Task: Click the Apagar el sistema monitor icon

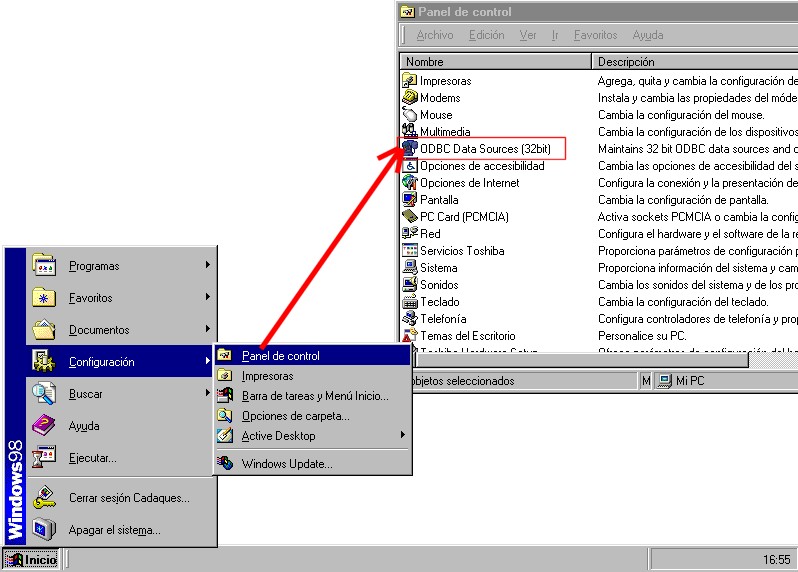Action: (x=44, y=529)
